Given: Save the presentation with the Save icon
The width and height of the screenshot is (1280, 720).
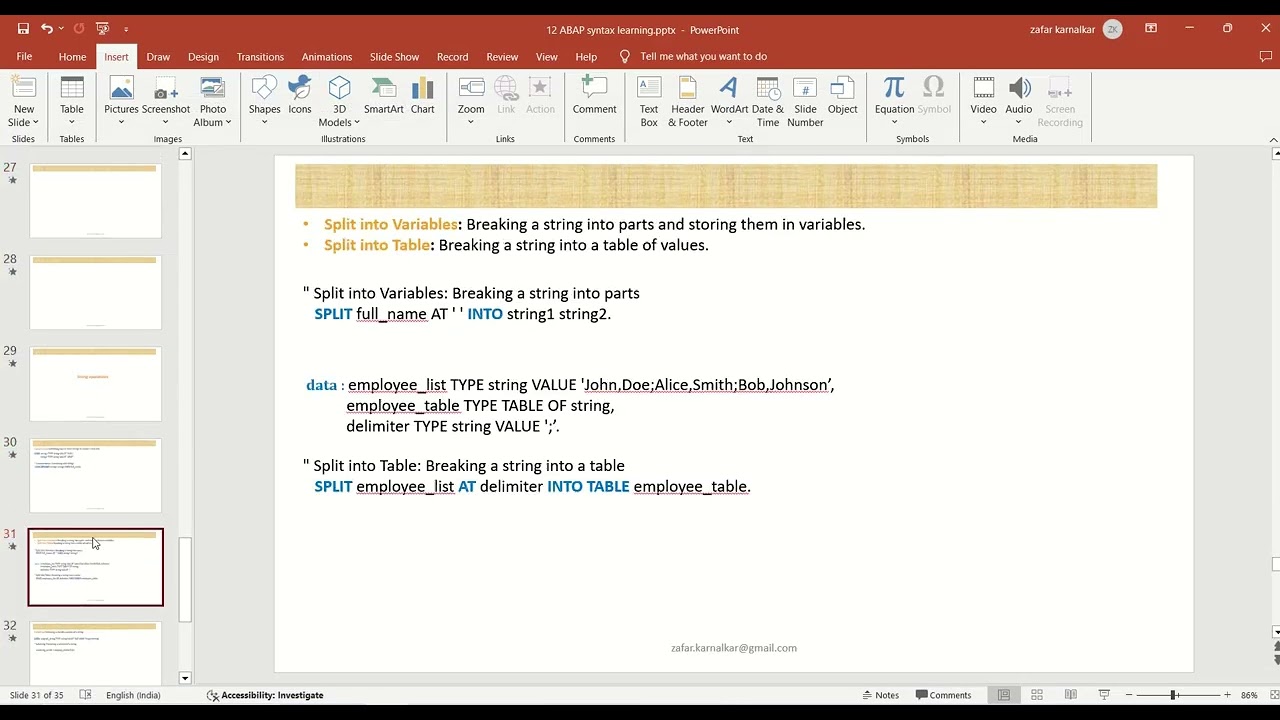Looking at the screenshot, I should click(x=23, y=29).
